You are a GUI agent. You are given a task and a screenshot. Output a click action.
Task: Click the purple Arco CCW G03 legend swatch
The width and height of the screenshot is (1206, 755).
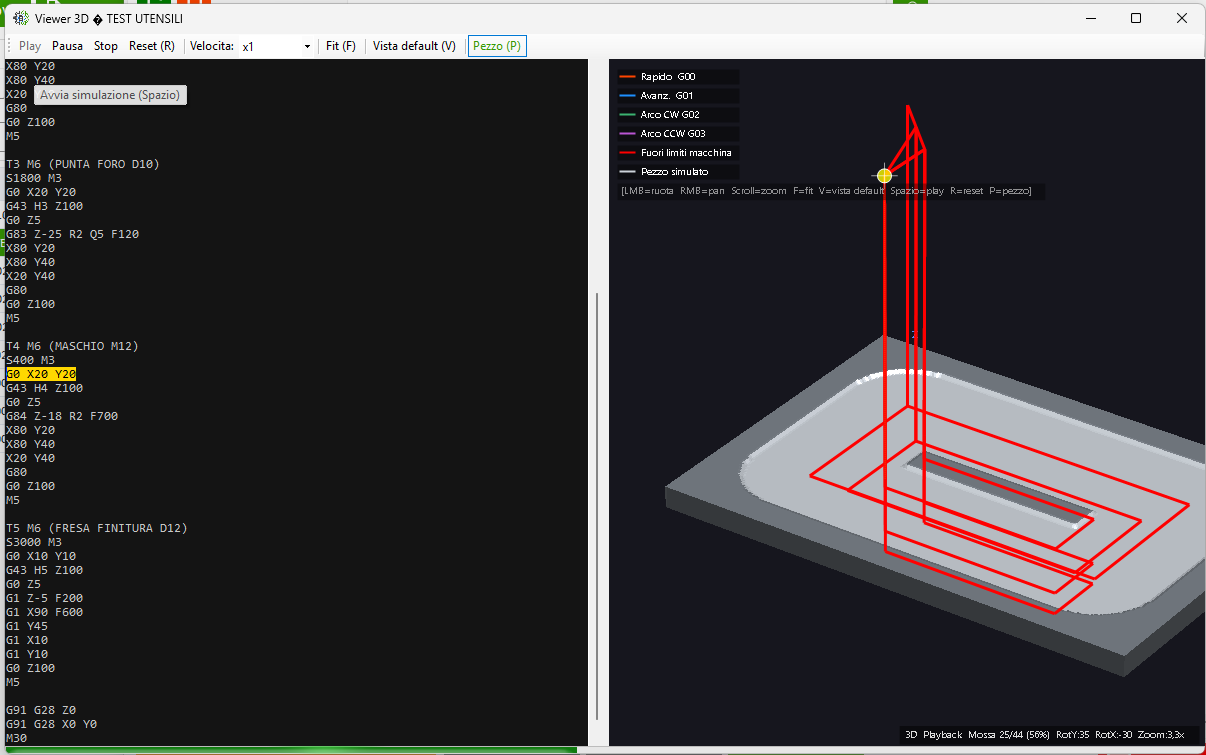(x=627, y=134)
